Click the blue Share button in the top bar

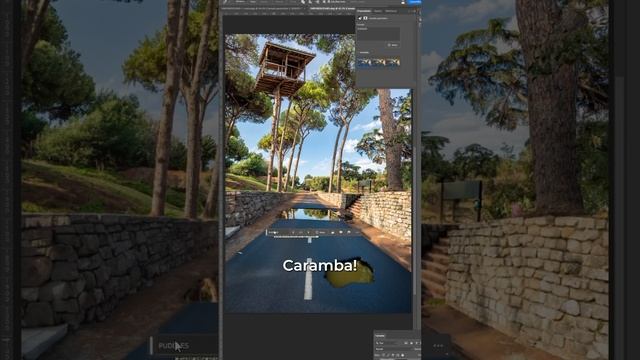(414, 2)
